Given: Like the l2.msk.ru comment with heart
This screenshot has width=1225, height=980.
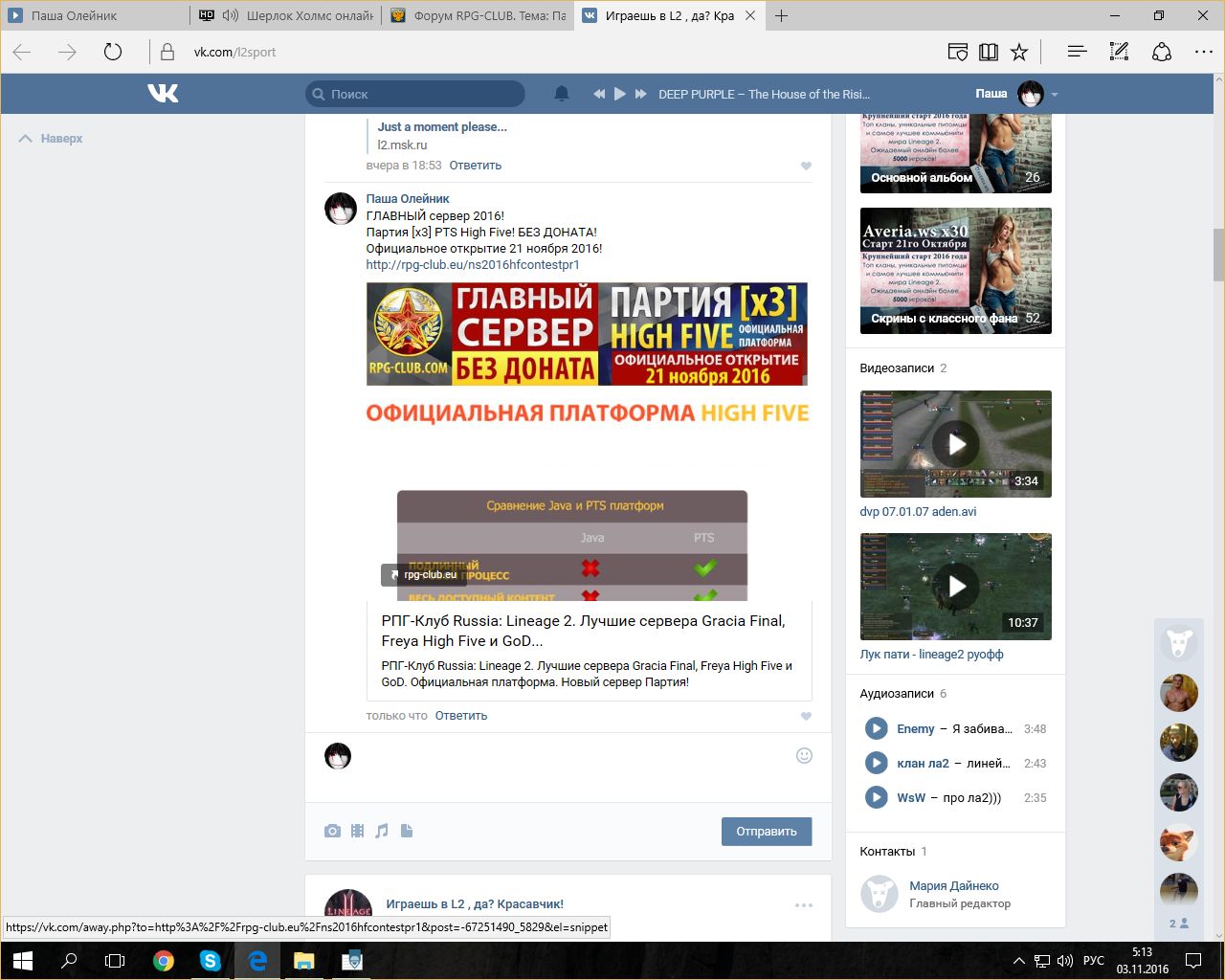Looking at the screenshot, I should [806, 166].
